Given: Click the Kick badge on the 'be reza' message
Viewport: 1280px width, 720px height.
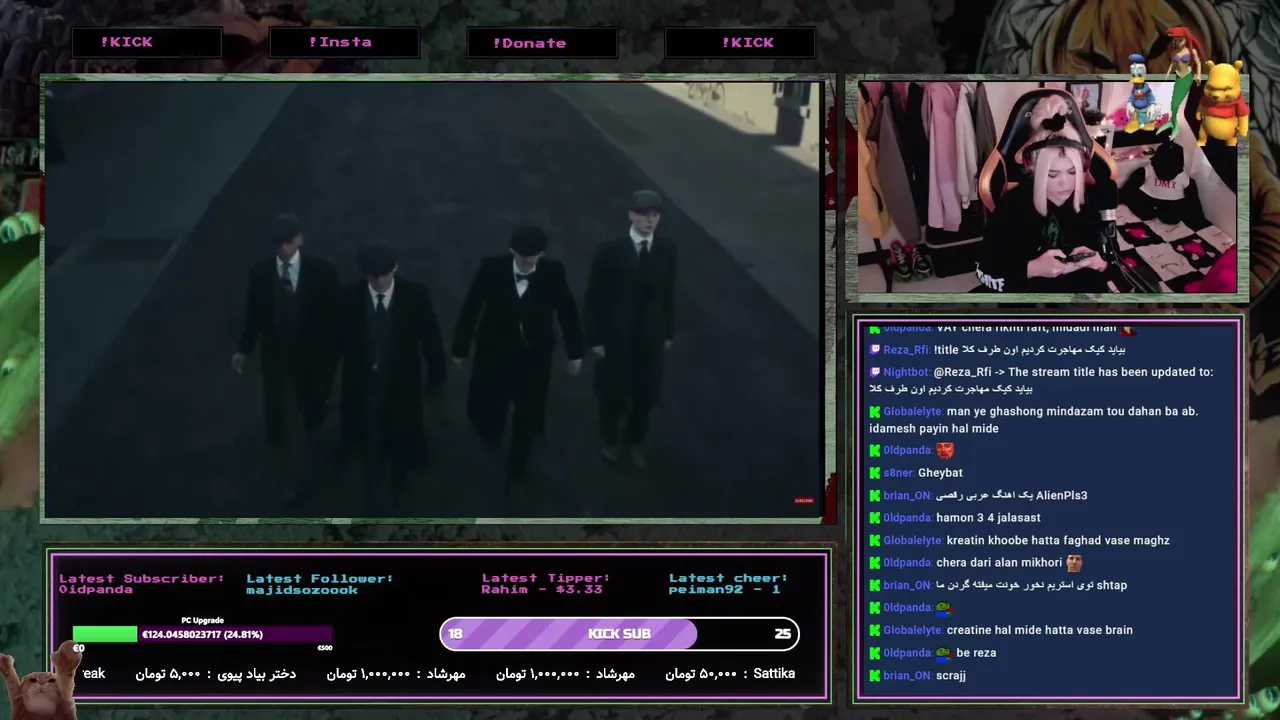Looking at the screenshot, I should point(875,653).
